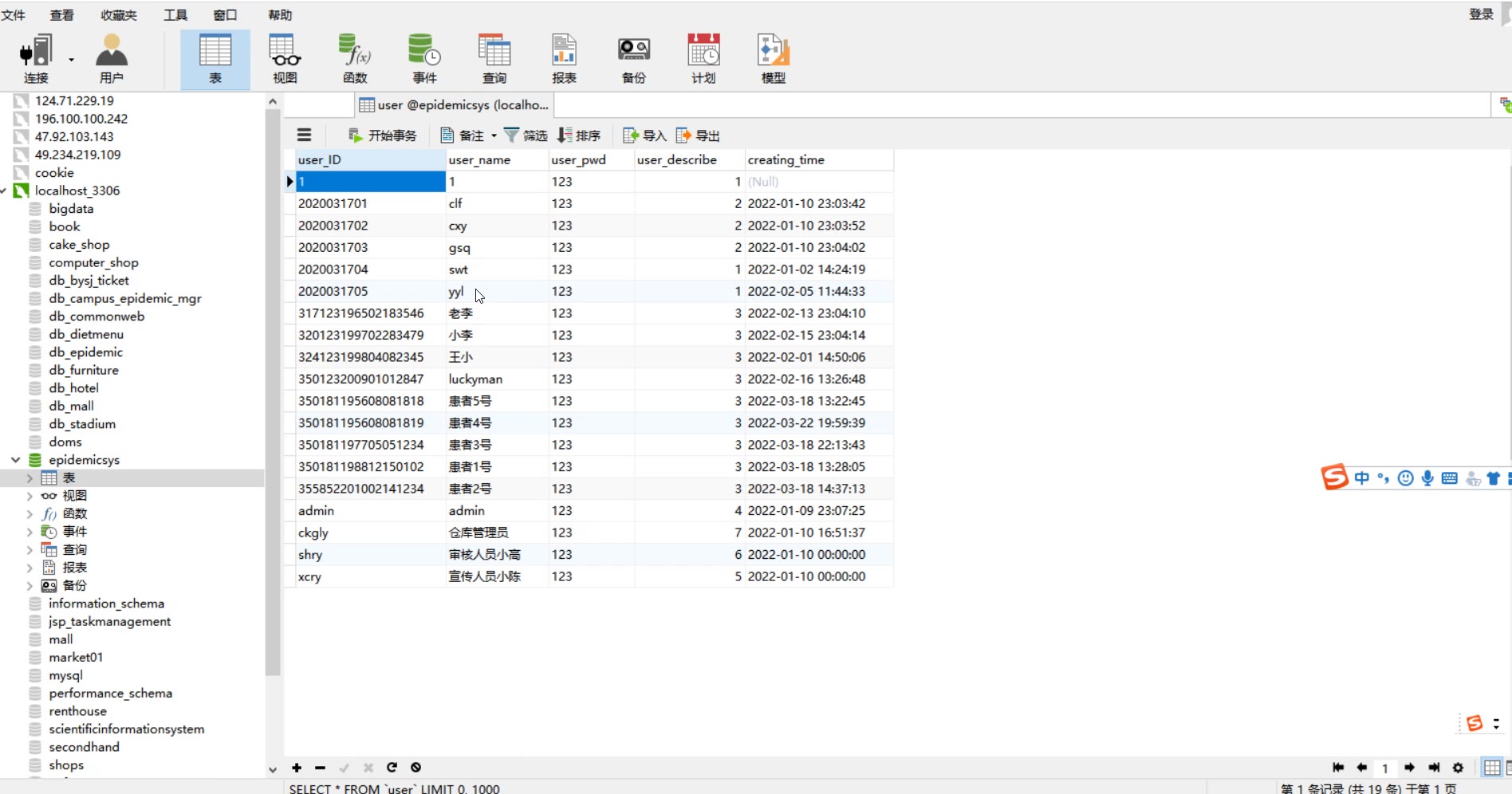Select the db_hotel database in tree

[x=73, y=388]
